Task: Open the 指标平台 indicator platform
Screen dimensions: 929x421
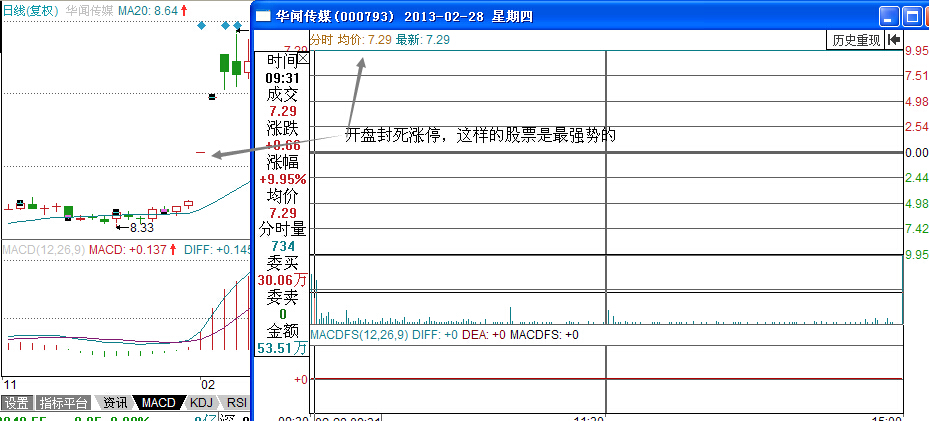Action: point(63,403)
